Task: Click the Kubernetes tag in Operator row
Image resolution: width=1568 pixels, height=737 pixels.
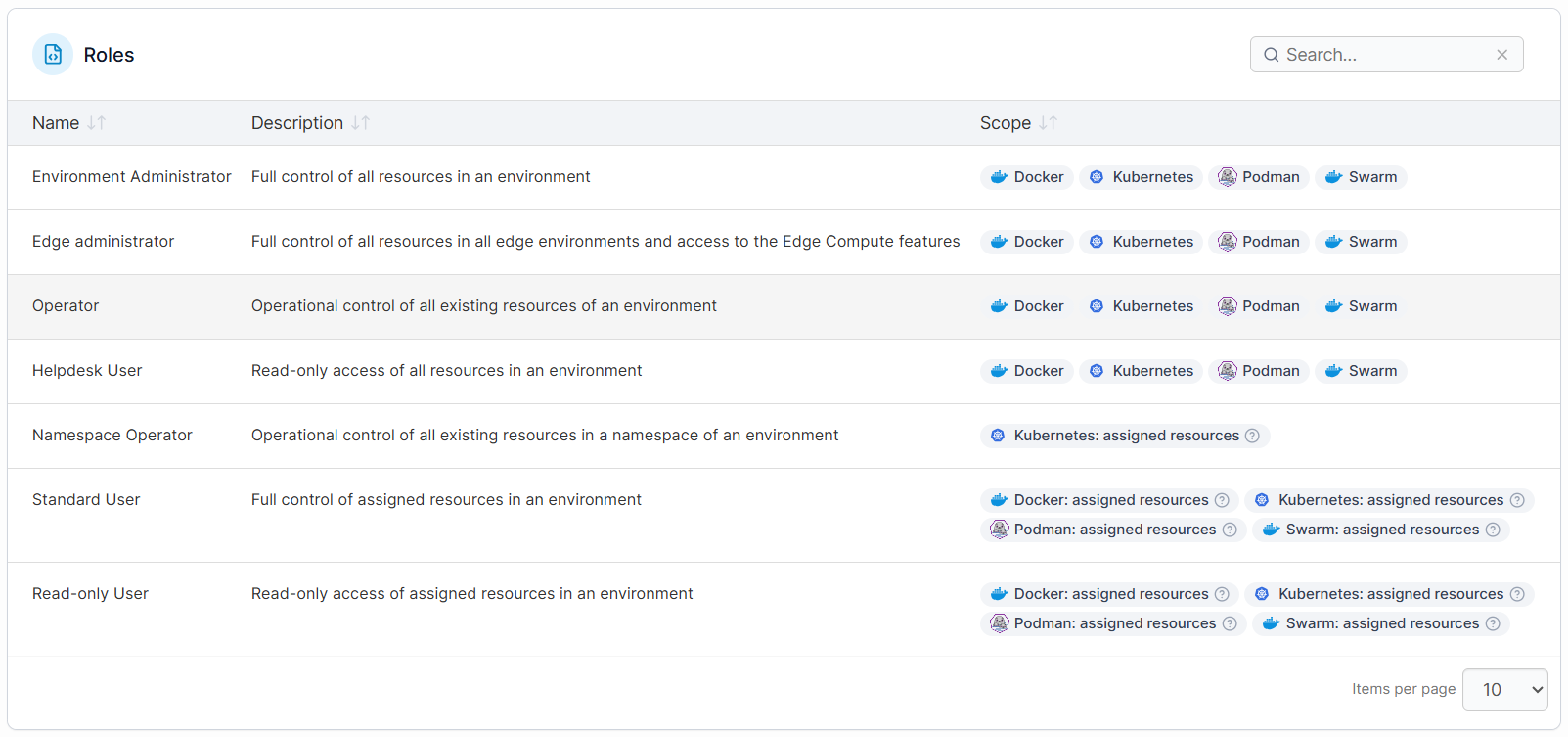Action: 1142,306
